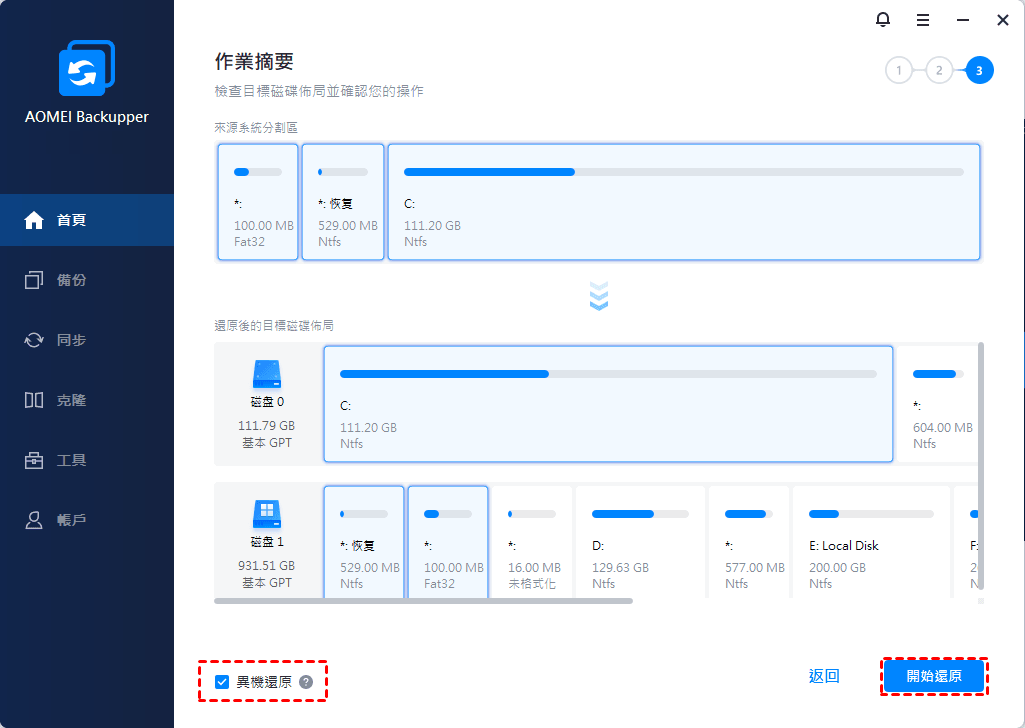The height and width of the screenshot is (728, 1025).
Task: Click the 異機還原 help question mark icon
Action: tap(306, 682)
